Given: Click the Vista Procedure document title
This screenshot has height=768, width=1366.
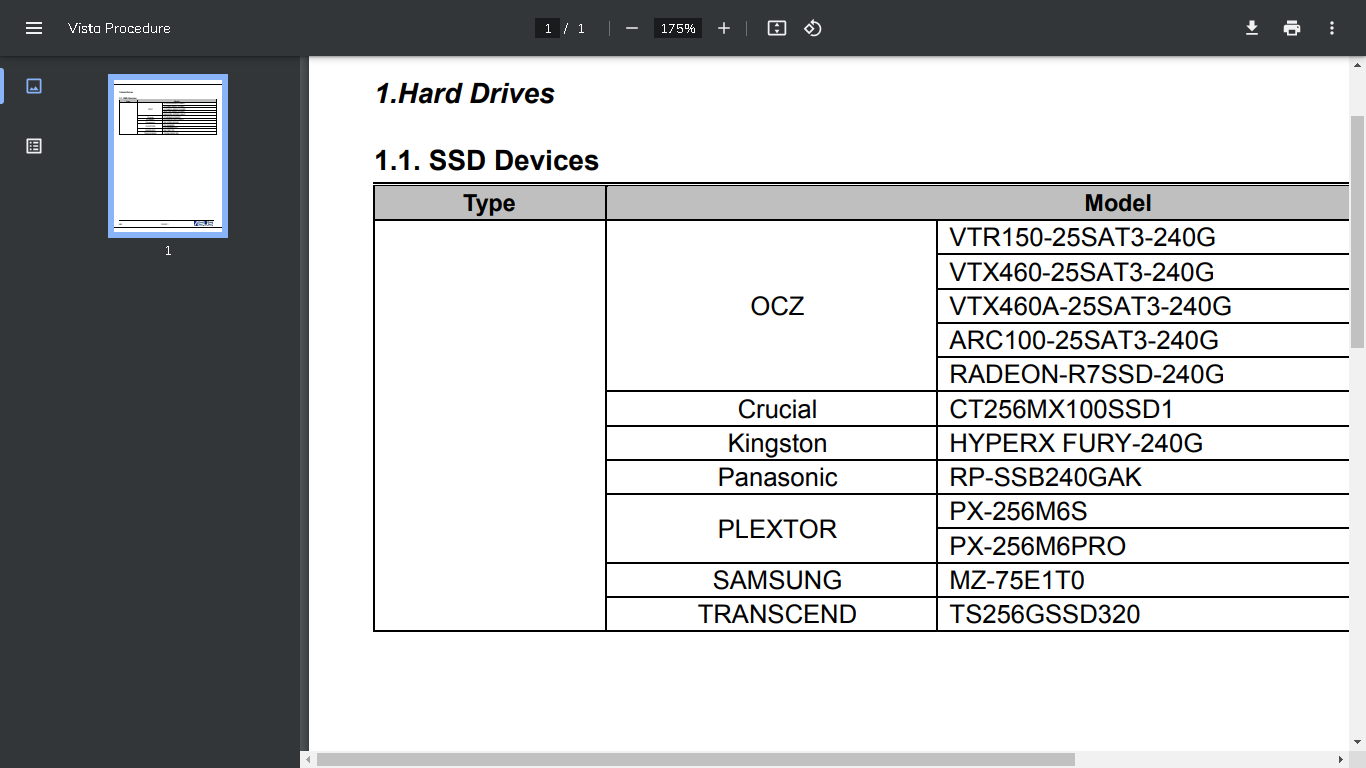Looking at the screenshot, I should pos(119,28).
